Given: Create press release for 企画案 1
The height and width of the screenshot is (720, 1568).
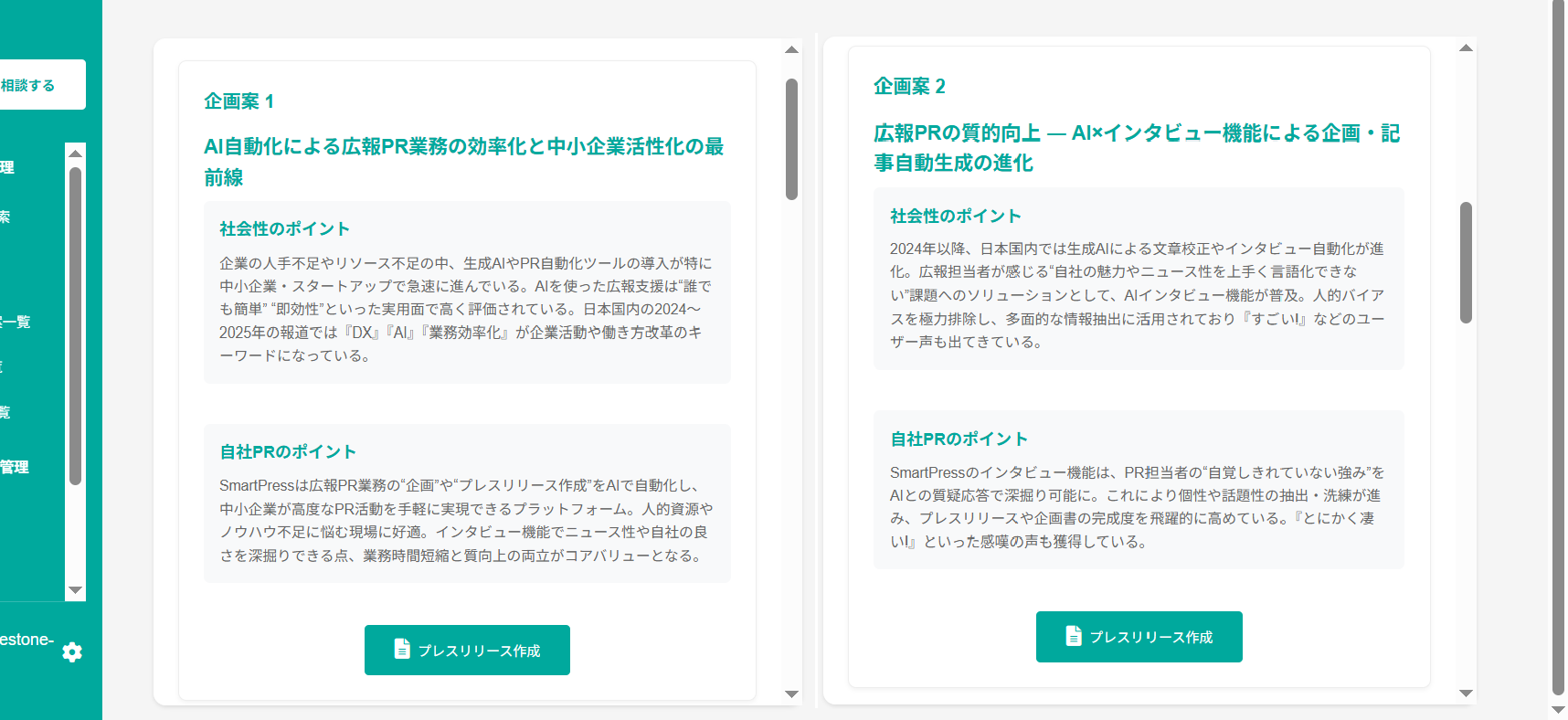Looking at the screenshot, I should coord(467,650).
